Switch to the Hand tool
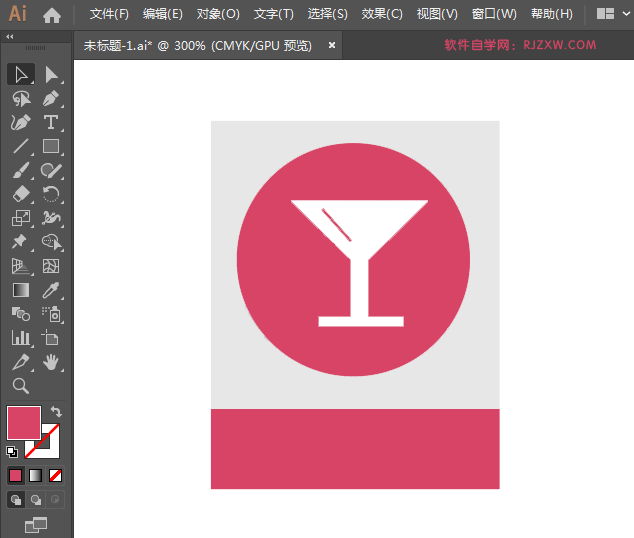634x538 pixels. tap(51, 362)
